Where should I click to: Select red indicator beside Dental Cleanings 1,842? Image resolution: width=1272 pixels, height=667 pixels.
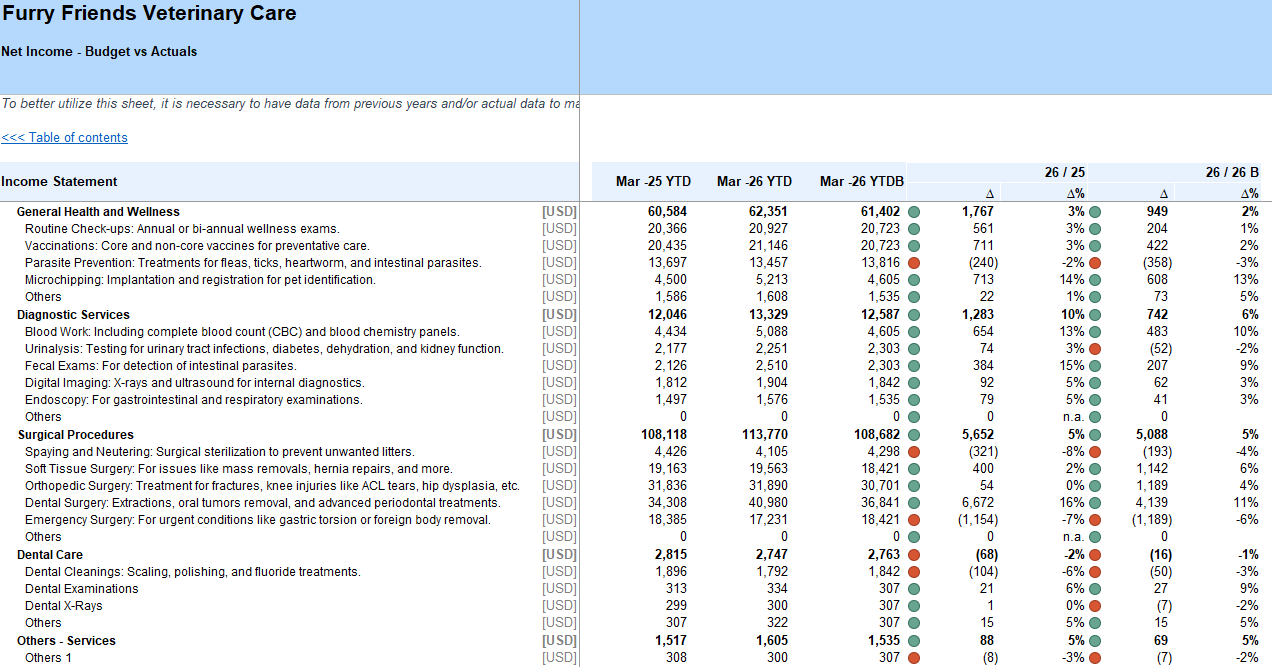point(914,572)
